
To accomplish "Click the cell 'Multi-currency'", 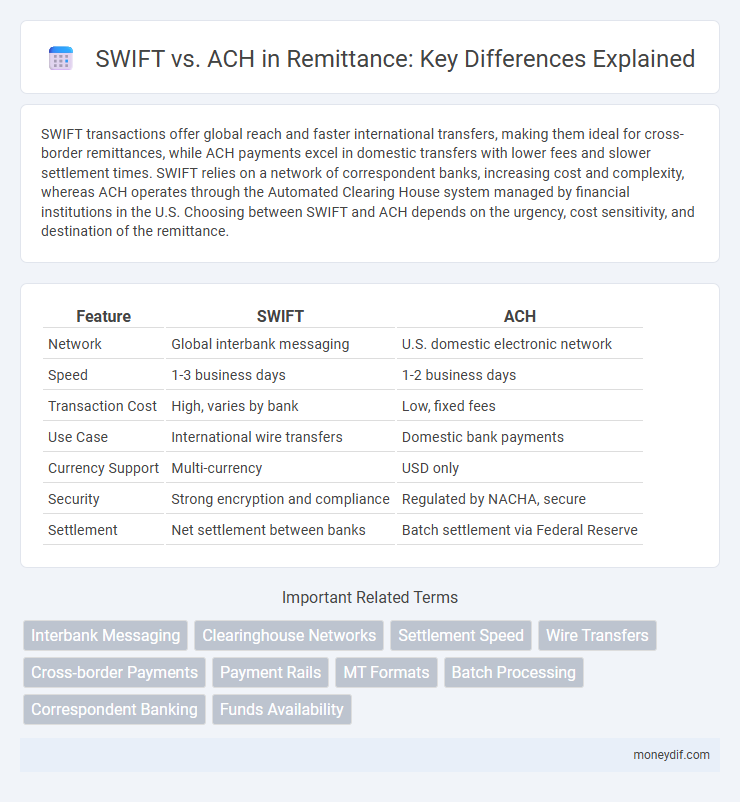I will pyautogui.click(x=216, y=468).
